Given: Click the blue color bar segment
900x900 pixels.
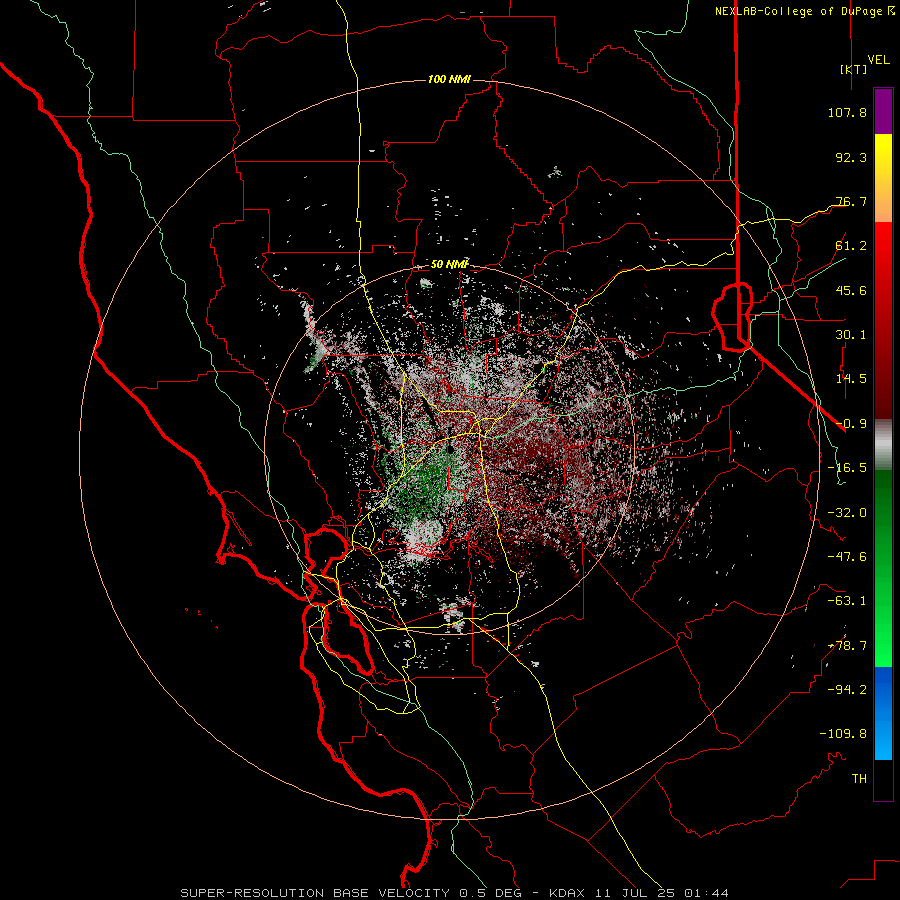Looking at the screenshot, I should click(x=883, y=713).
